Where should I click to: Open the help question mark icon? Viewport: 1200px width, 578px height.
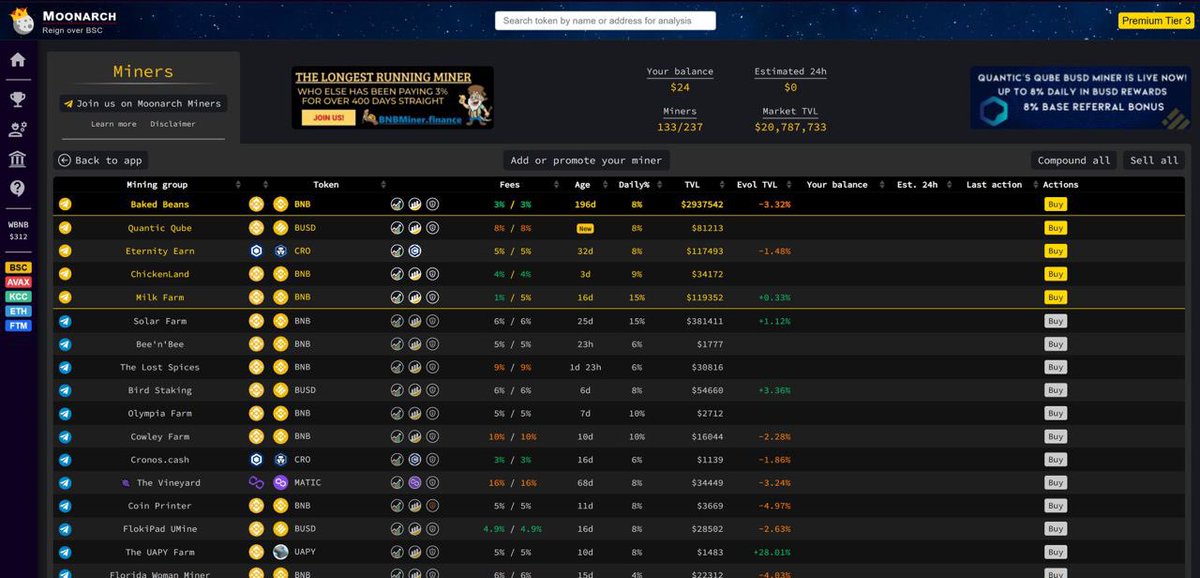[x=17, y=188]
